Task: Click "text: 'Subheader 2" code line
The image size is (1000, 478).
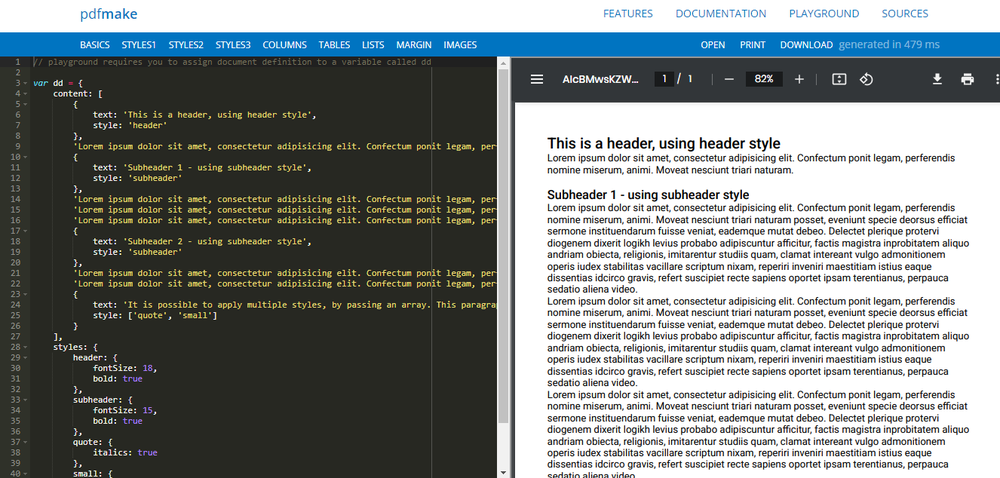Action: 205,242
